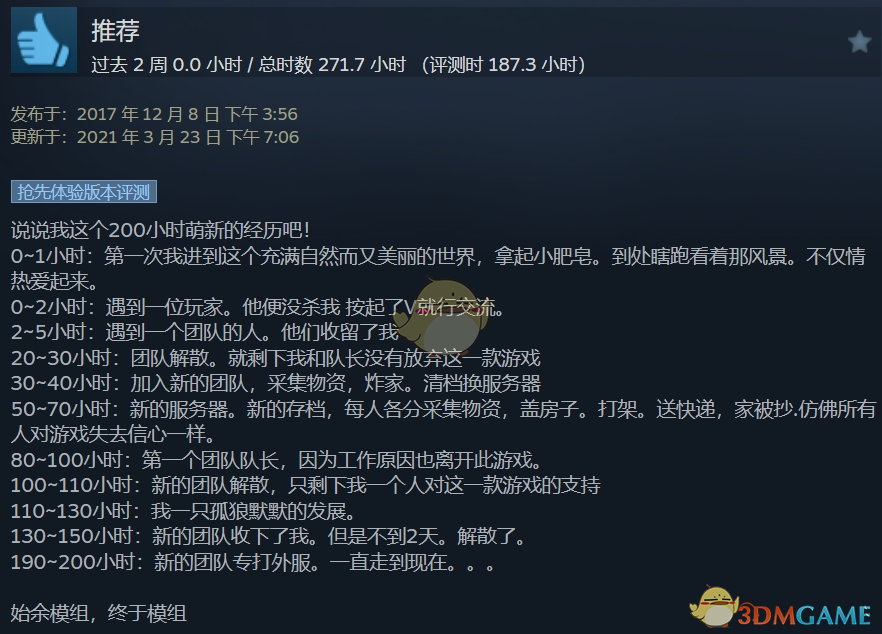Click the 190~200小时 专打外服 line

[x=253, y=562]
